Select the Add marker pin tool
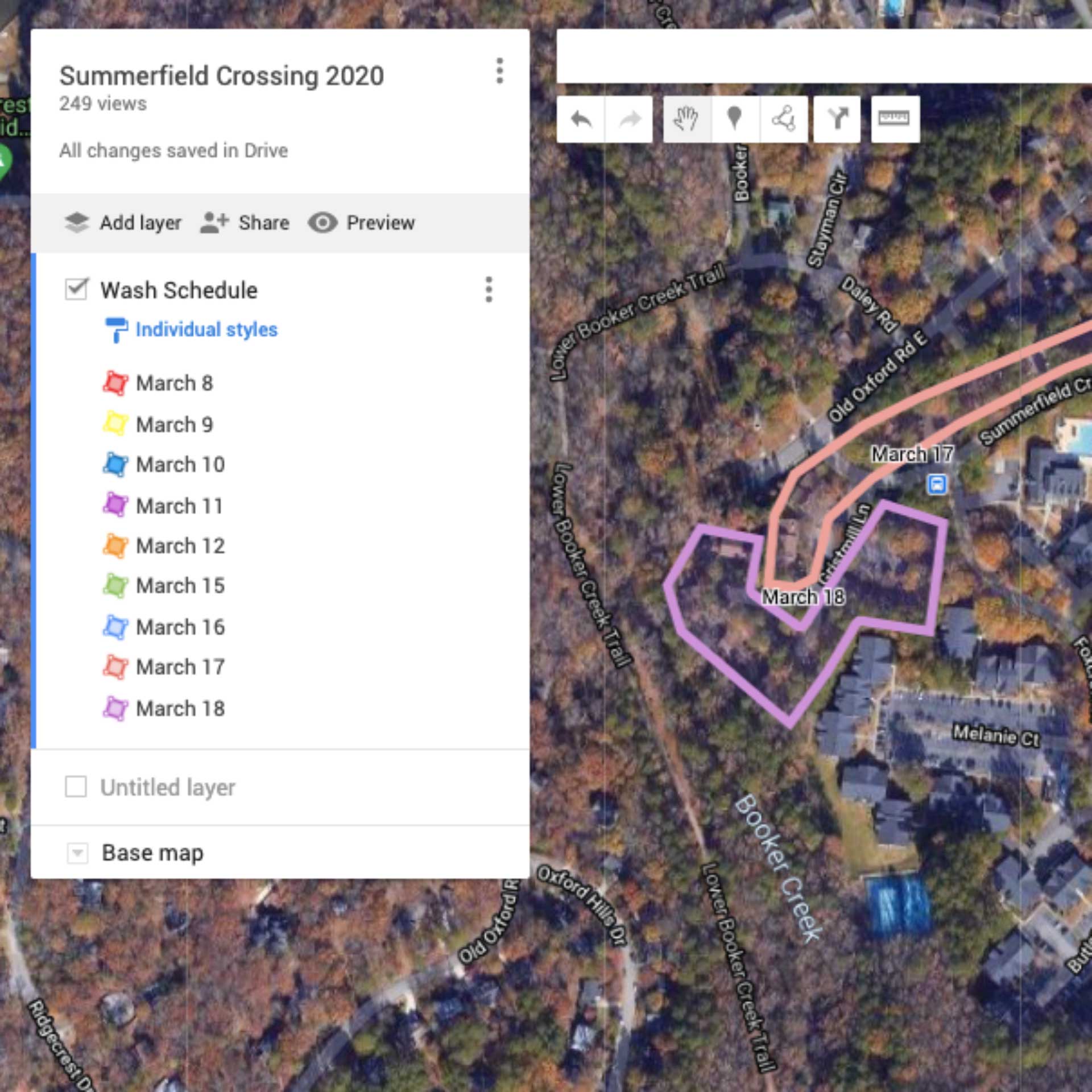The height and width of the screenshot is (1092, 1092). coord(735,119)
